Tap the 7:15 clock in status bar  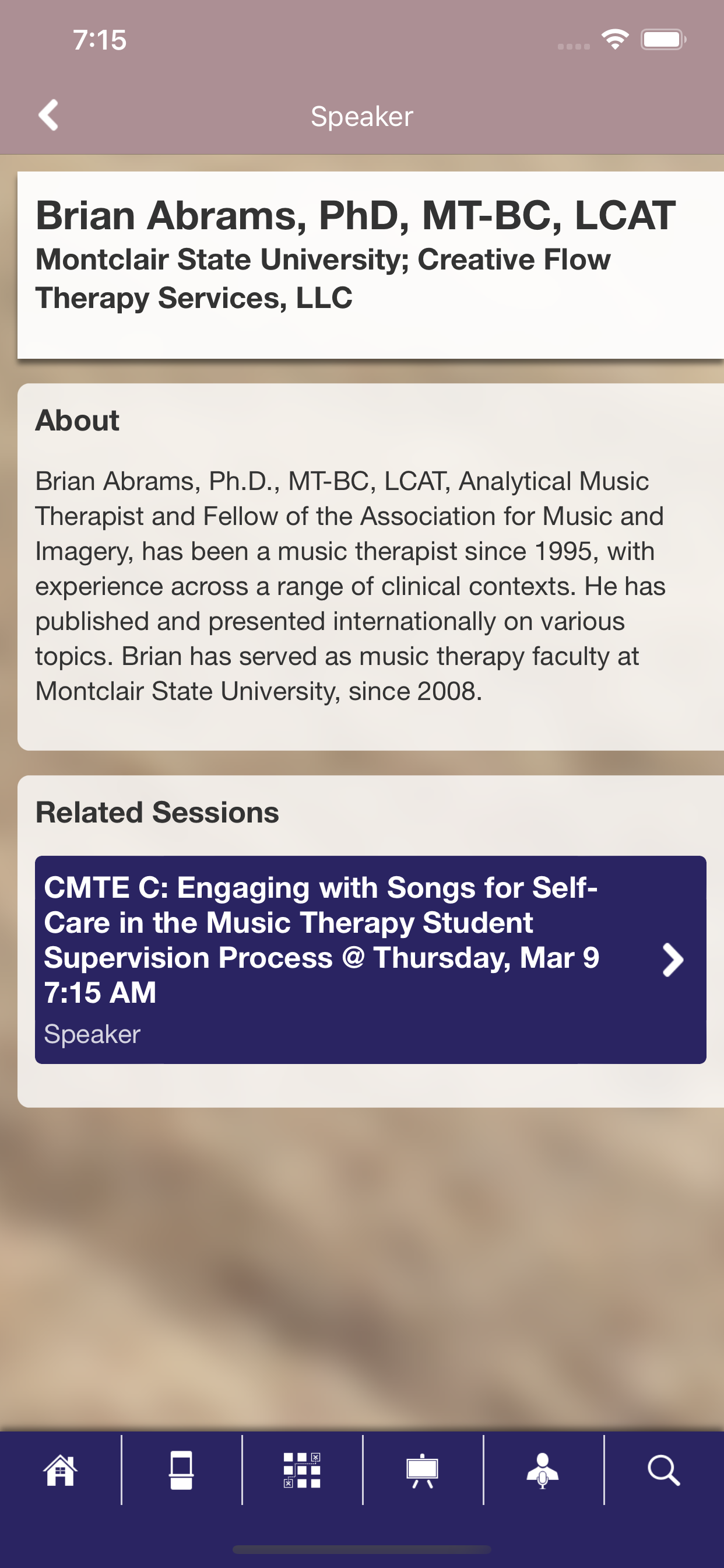pos(100,40)
